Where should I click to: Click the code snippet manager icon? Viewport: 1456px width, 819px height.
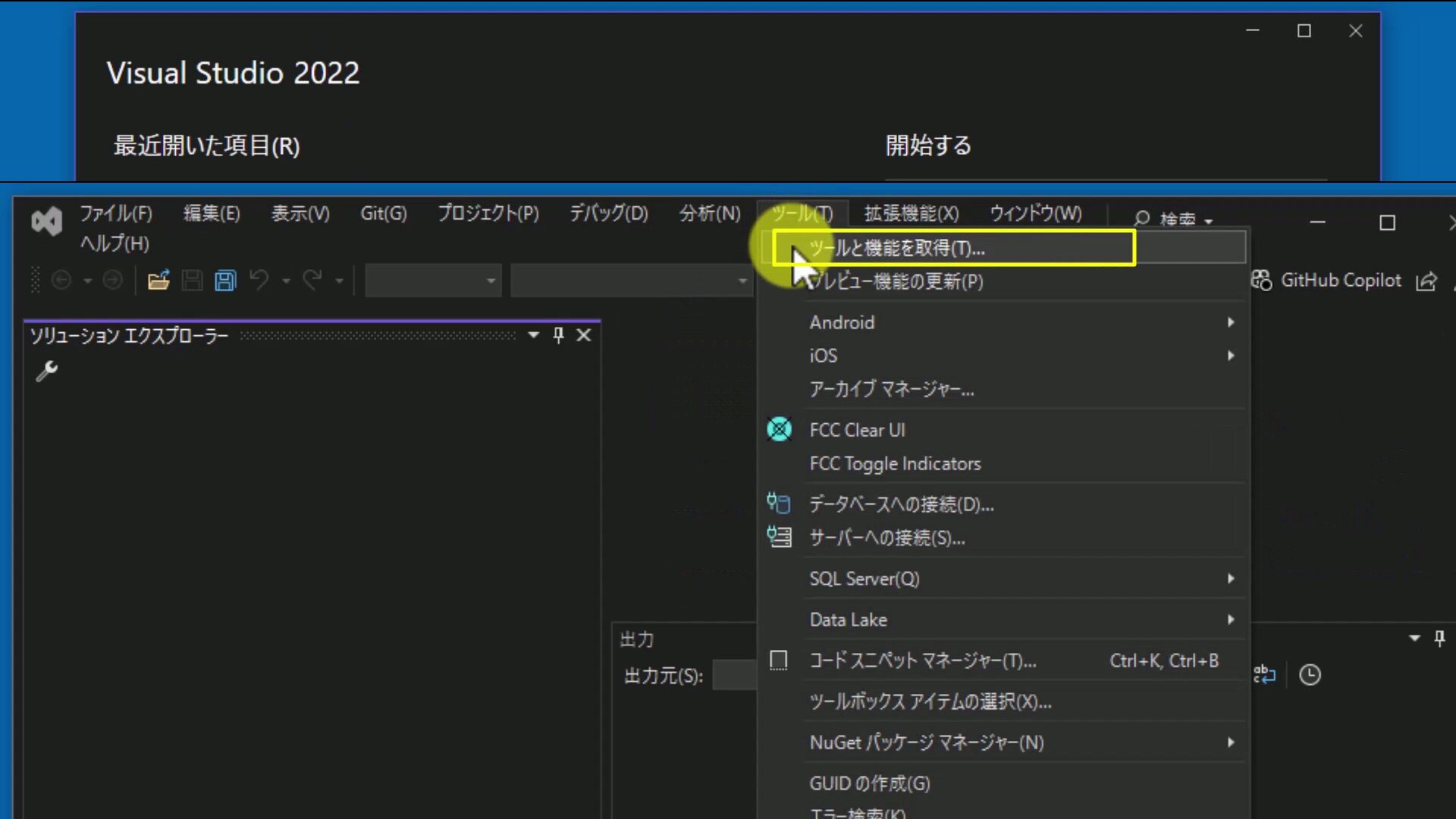point(779,661)
